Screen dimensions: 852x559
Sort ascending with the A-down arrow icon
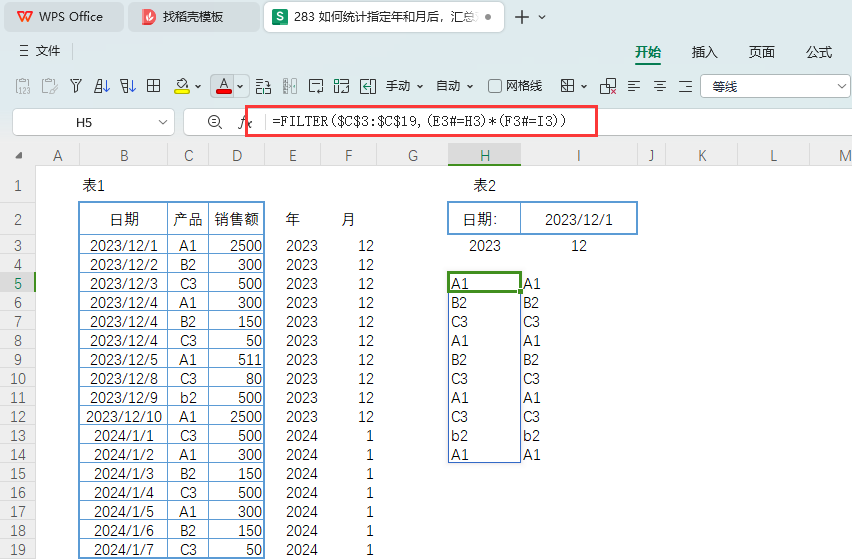(102, 86)
